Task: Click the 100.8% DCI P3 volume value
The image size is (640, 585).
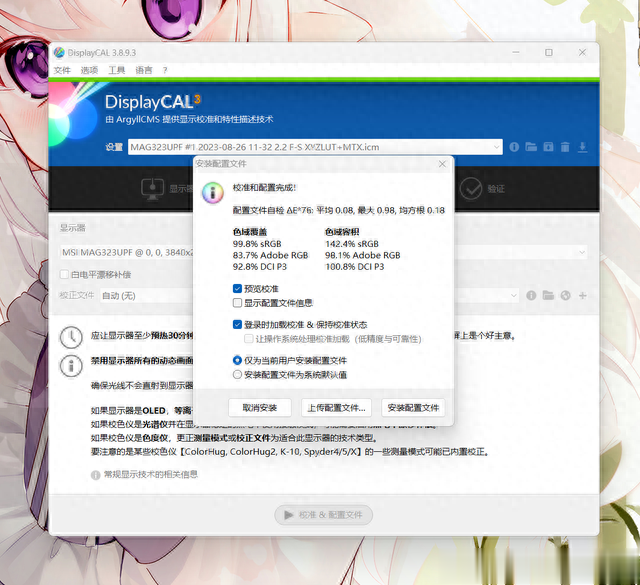Action: click(354, 267)
